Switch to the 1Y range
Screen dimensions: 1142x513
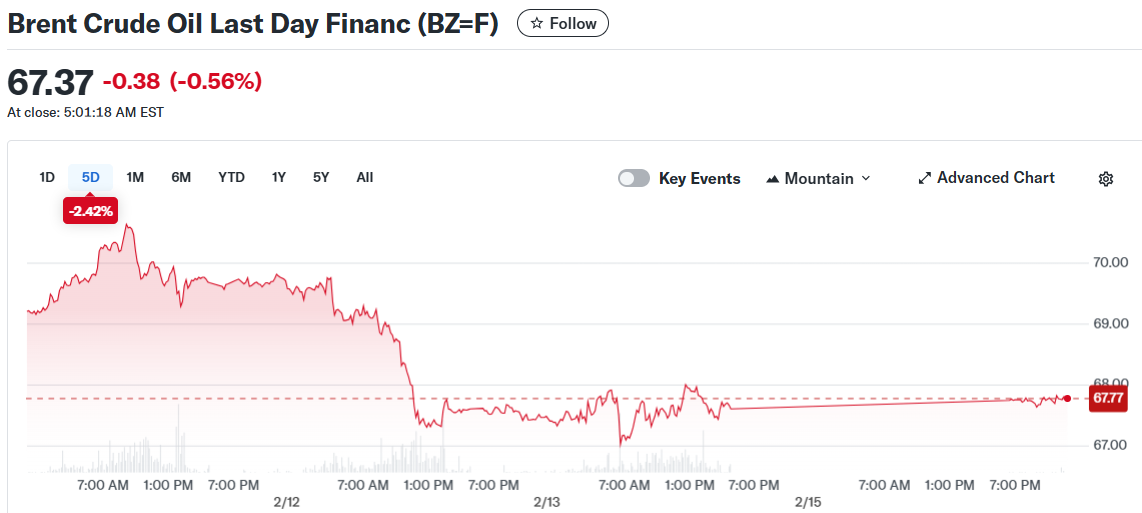(x=279, y=177)
